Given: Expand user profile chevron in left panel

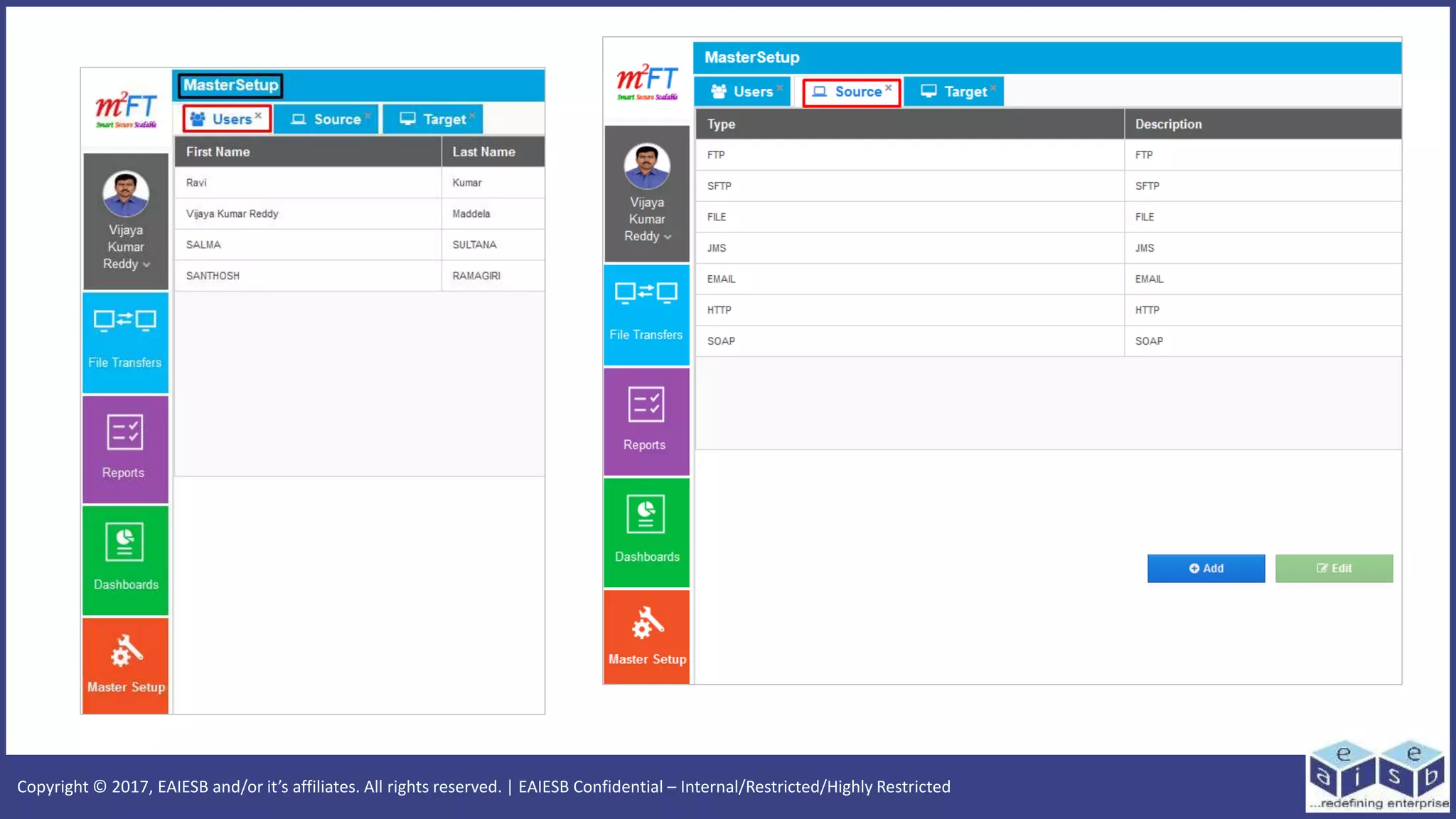Looking at the screenshot, I should pyautogui.click(x=146, y=265).
